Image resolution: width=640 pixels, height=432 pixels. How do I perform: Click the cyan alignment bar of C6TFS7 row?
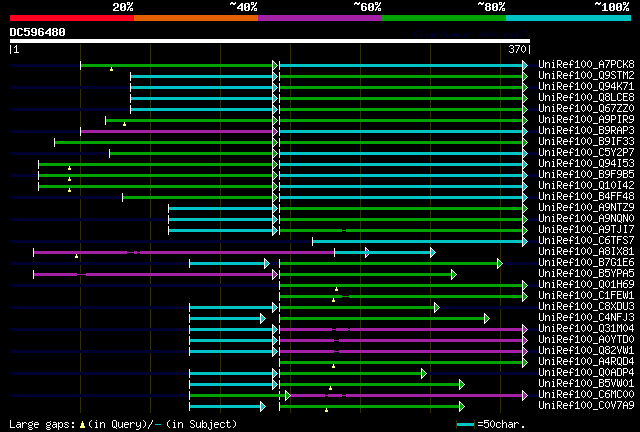point(420,242)
